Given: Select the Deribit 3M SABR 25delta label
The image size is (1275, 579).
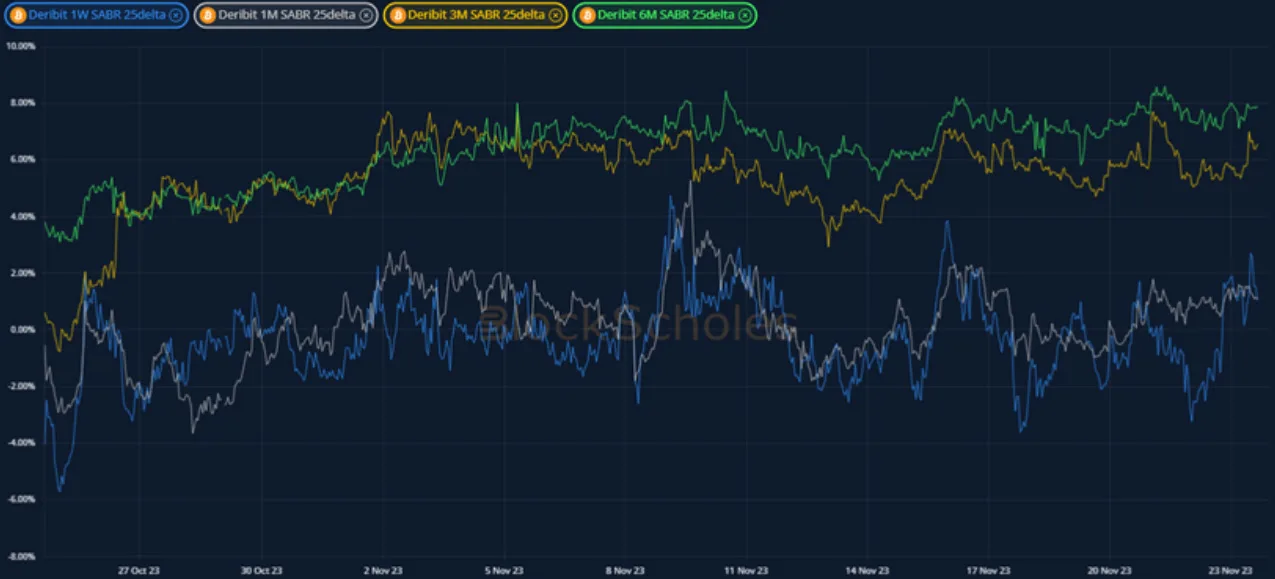Looking at the screenshot, I should pyautogui.click(x=477, y=15).
